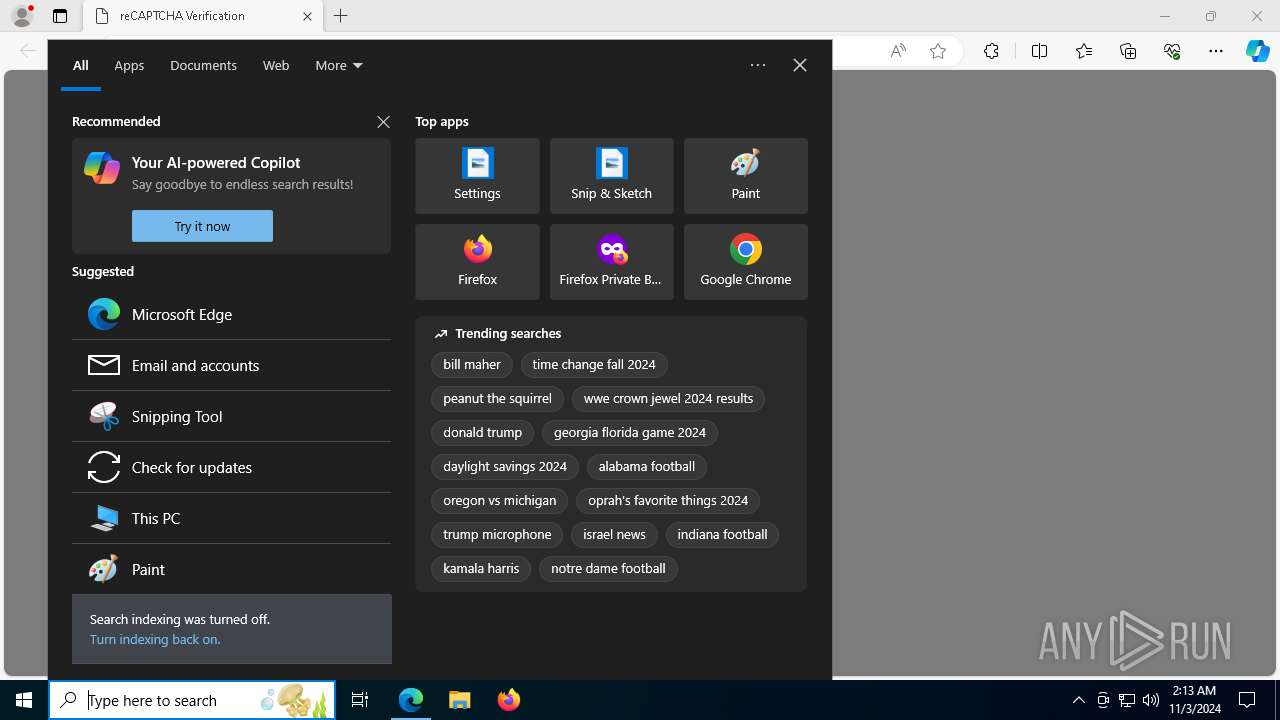Click Try it now Copilot button

202,226
